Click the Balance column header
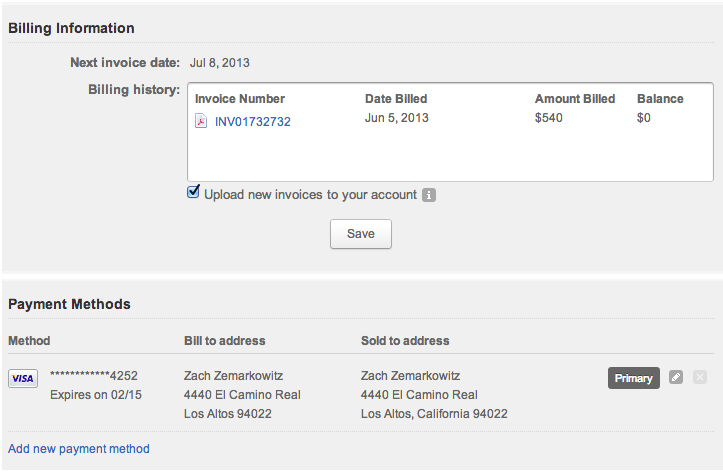Viewport: 723px width, 474px height. point(660,99)
